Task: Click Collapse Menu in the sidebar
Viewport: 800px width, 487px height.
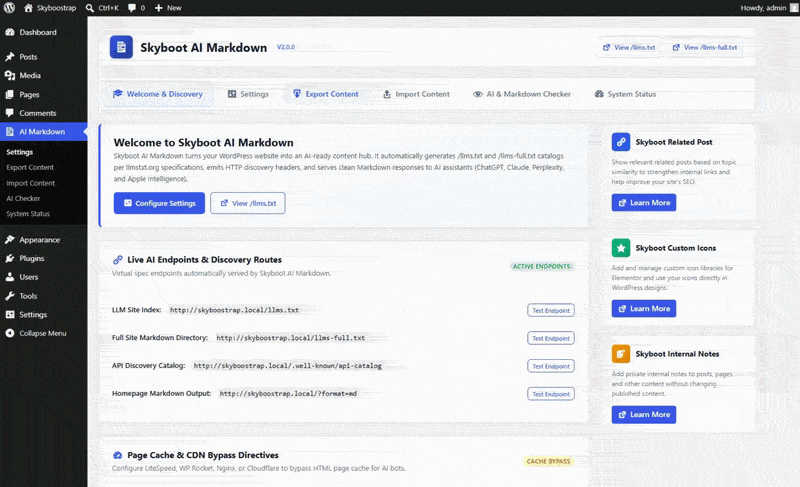Action: pos(43,333)
